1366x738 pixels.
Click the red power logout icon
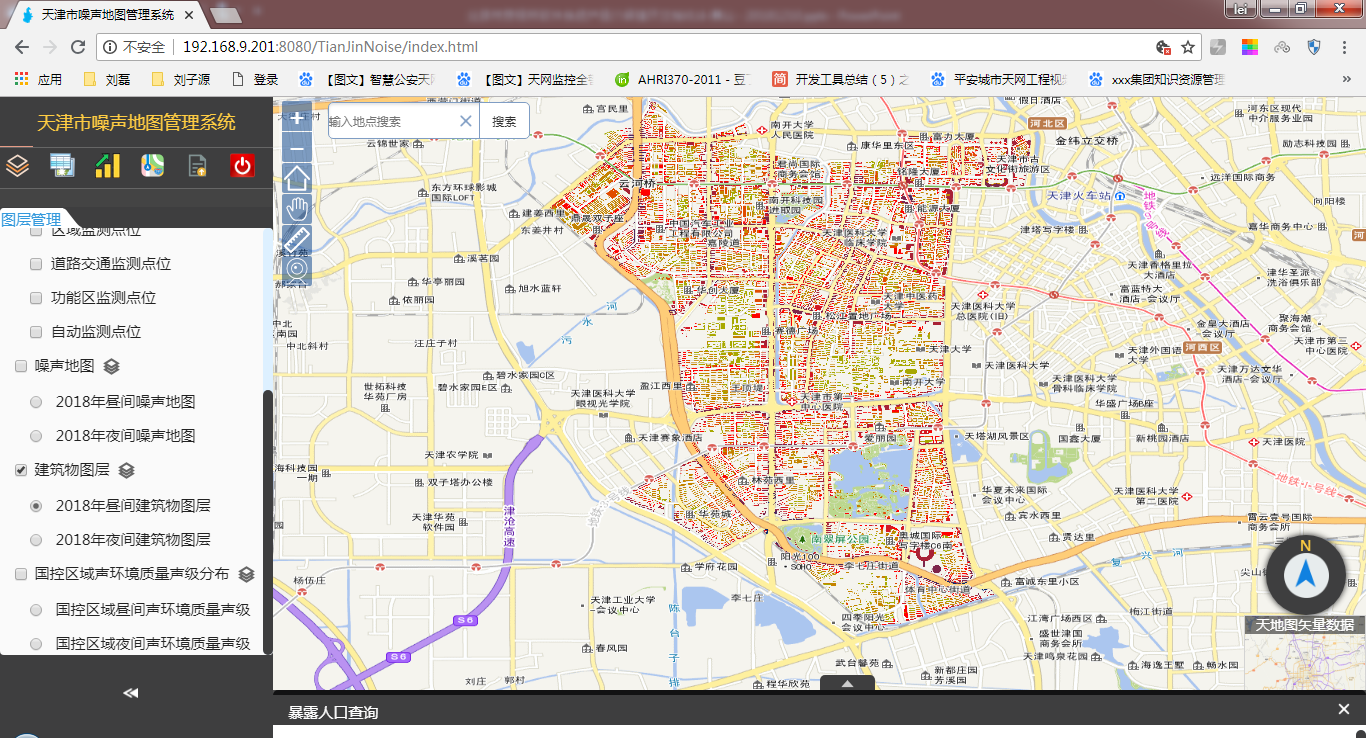[x=241, y=165]
